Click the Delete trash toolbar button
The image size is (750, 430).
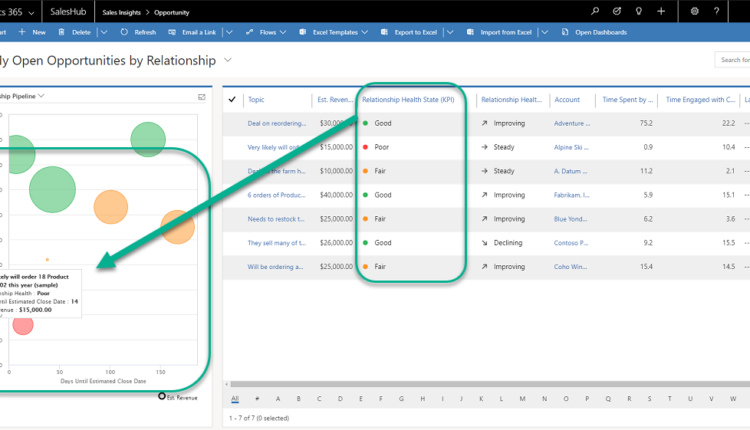(75, 32)
